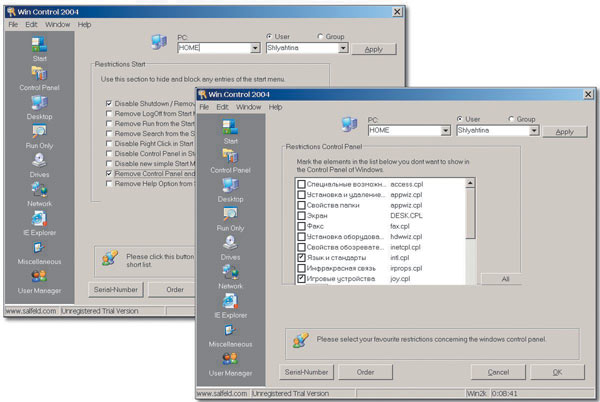Open File menu in front window

[x=204, y=107]
